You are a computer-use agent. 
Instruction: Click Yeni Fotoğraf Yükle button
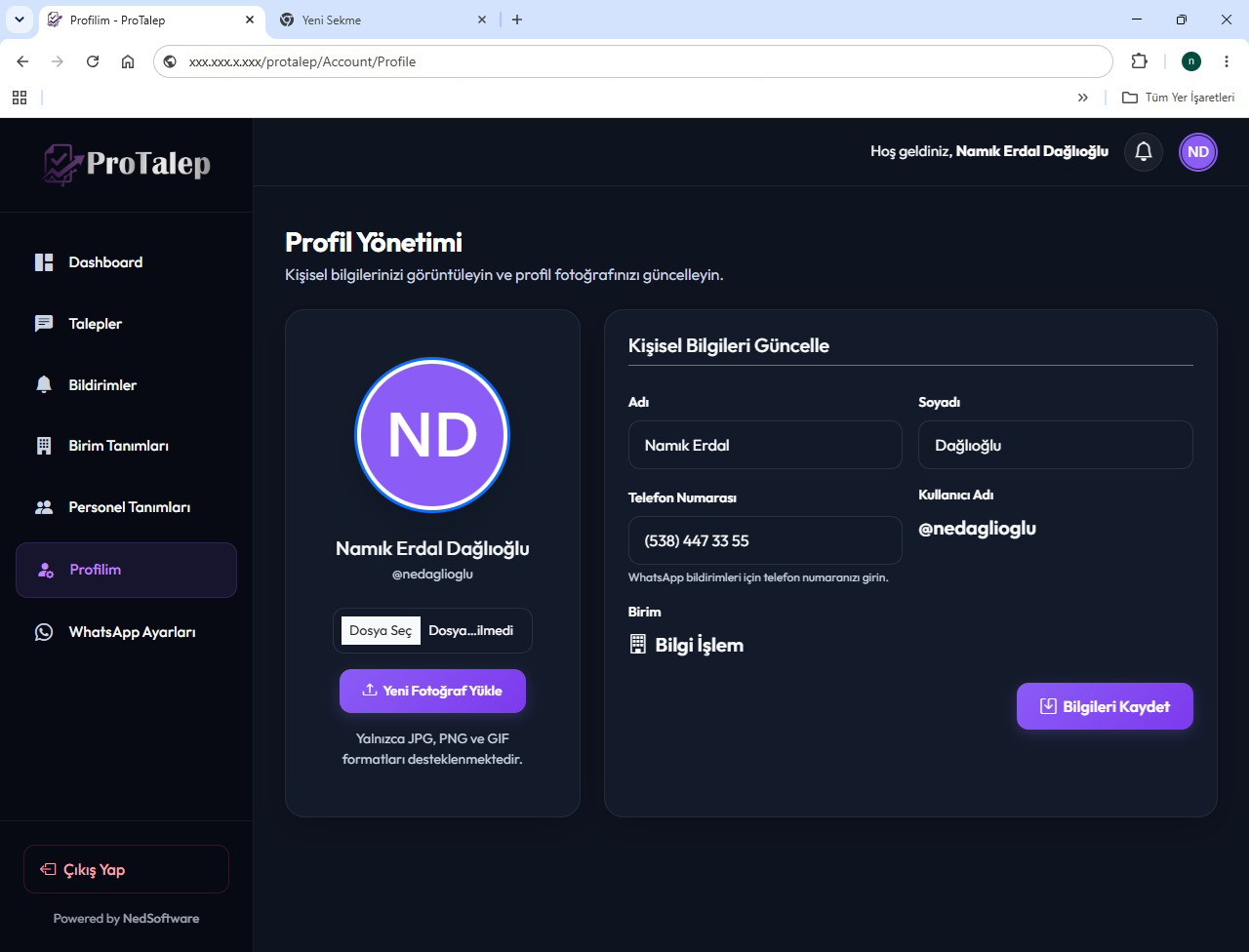pyautogui.click(x=432, y=691)
